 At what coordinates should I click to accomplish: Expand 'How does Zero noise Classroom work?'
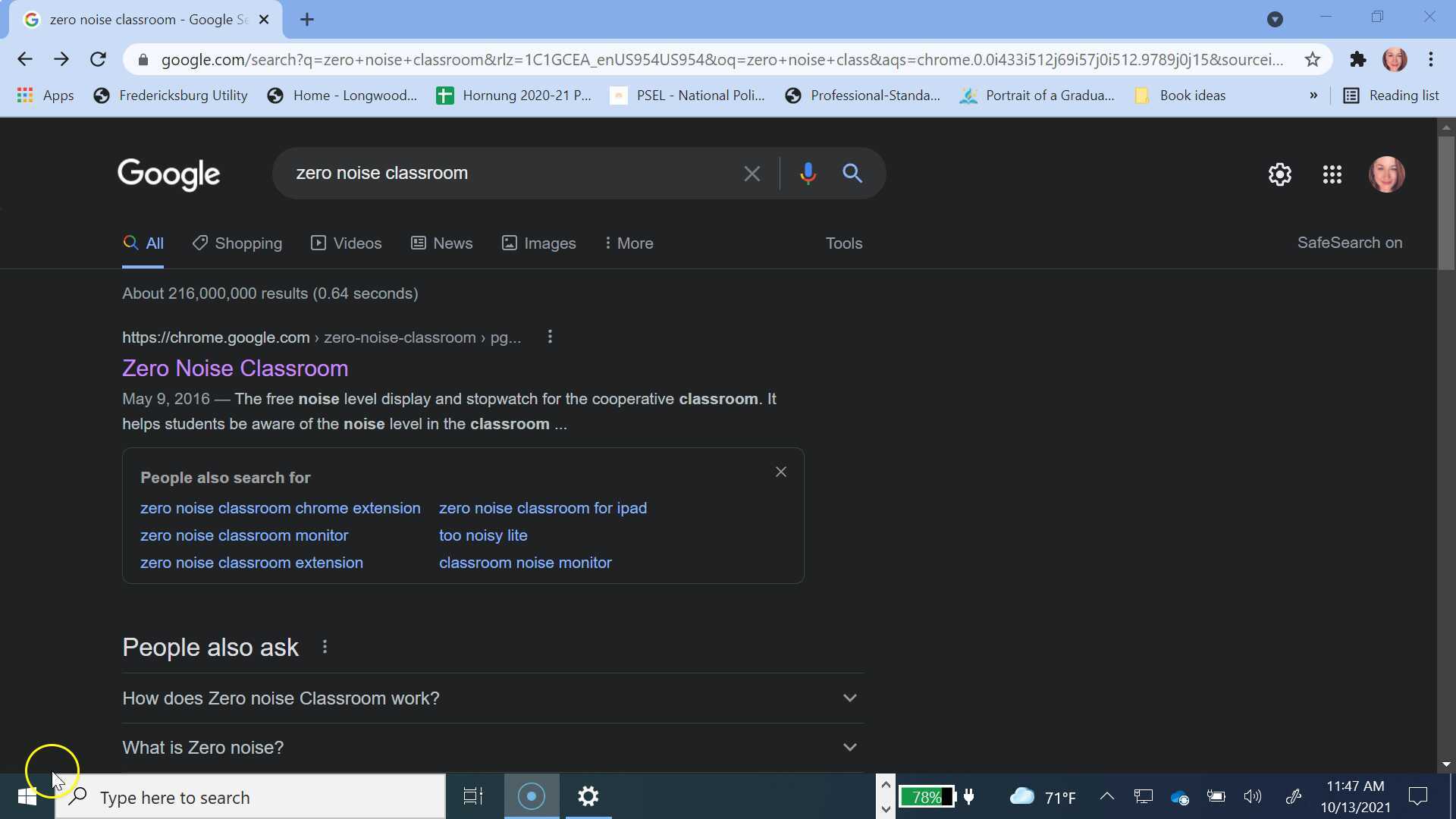coord(849,698)
